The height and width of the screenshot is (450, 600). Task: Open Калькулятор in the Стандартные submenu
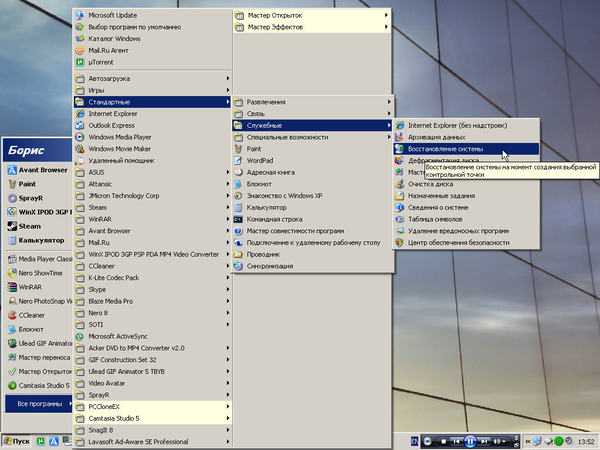click(x=313, y=207)
